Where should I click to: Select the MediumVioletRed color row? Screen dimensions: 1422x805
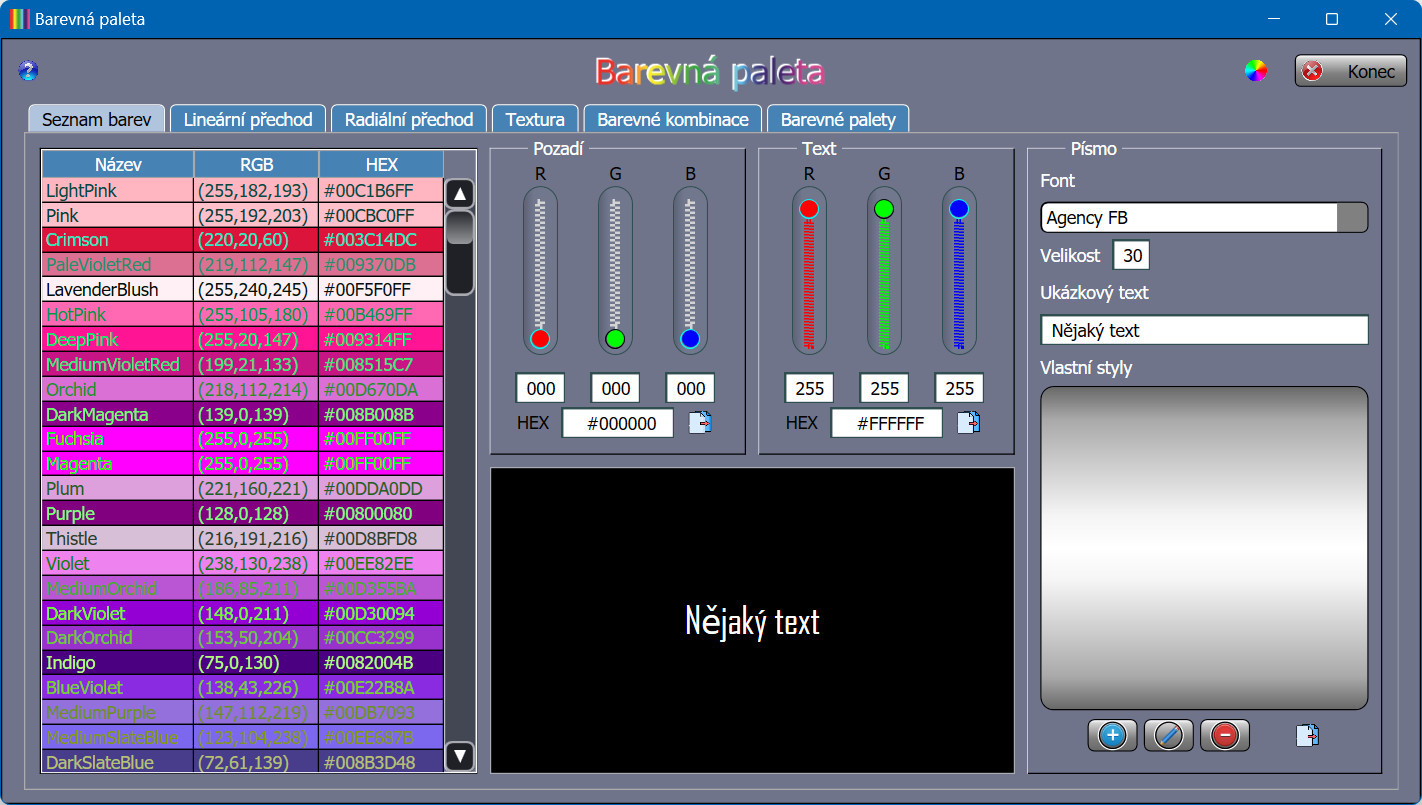pos(243,365)
